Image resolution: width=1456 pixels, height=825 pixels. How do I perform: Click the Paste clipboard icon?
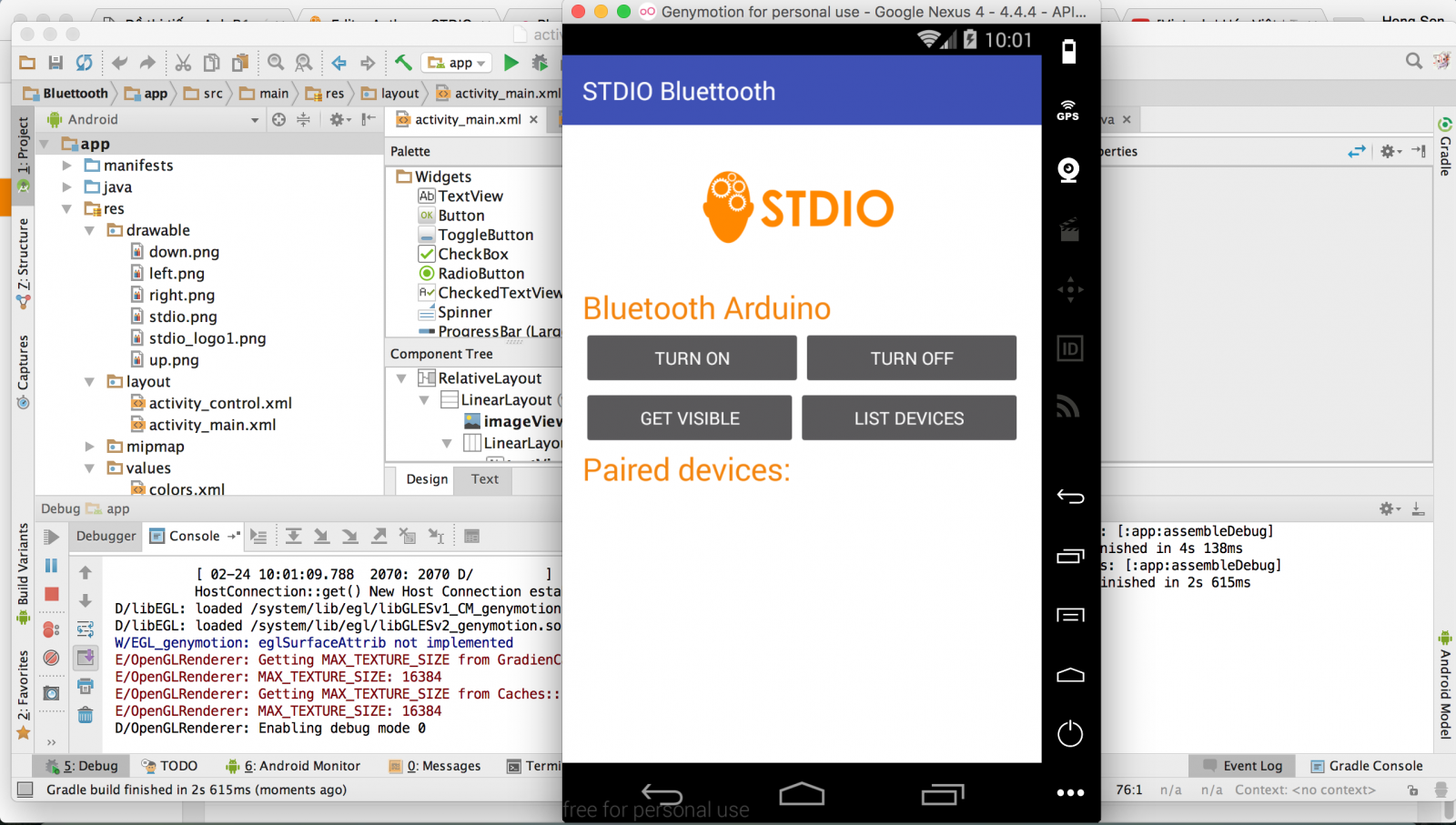click(240, 63)
